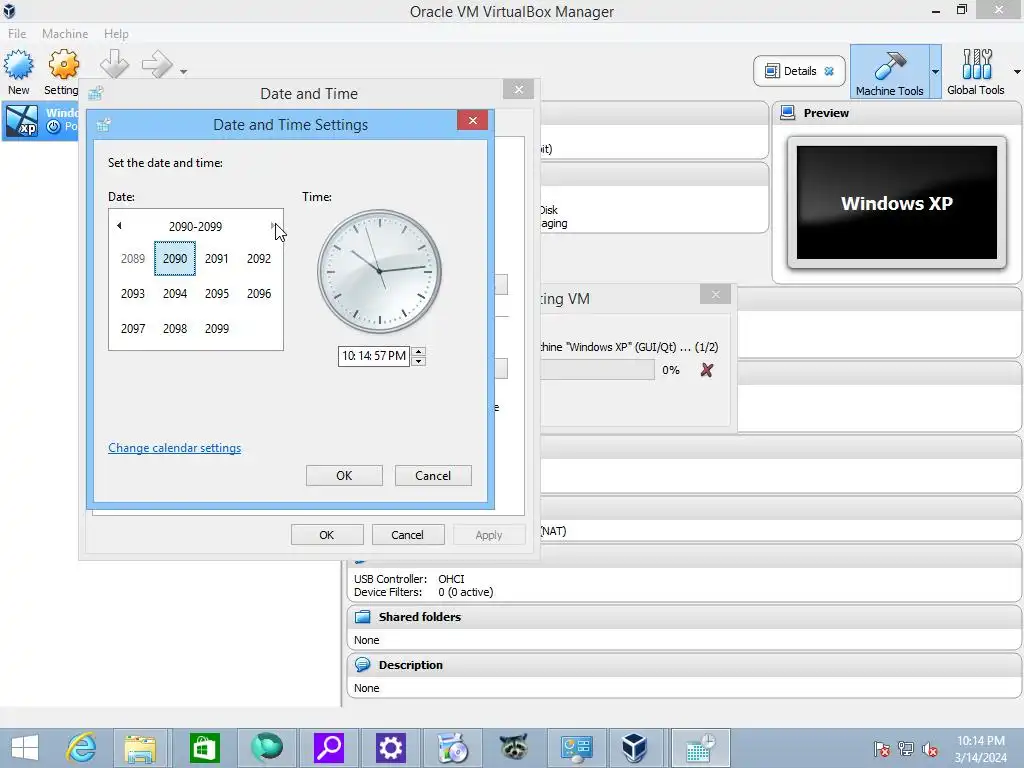Click the Discard down-arrow toolbar icon
The height and width of the screenshot is (768, 1024).
114,64
